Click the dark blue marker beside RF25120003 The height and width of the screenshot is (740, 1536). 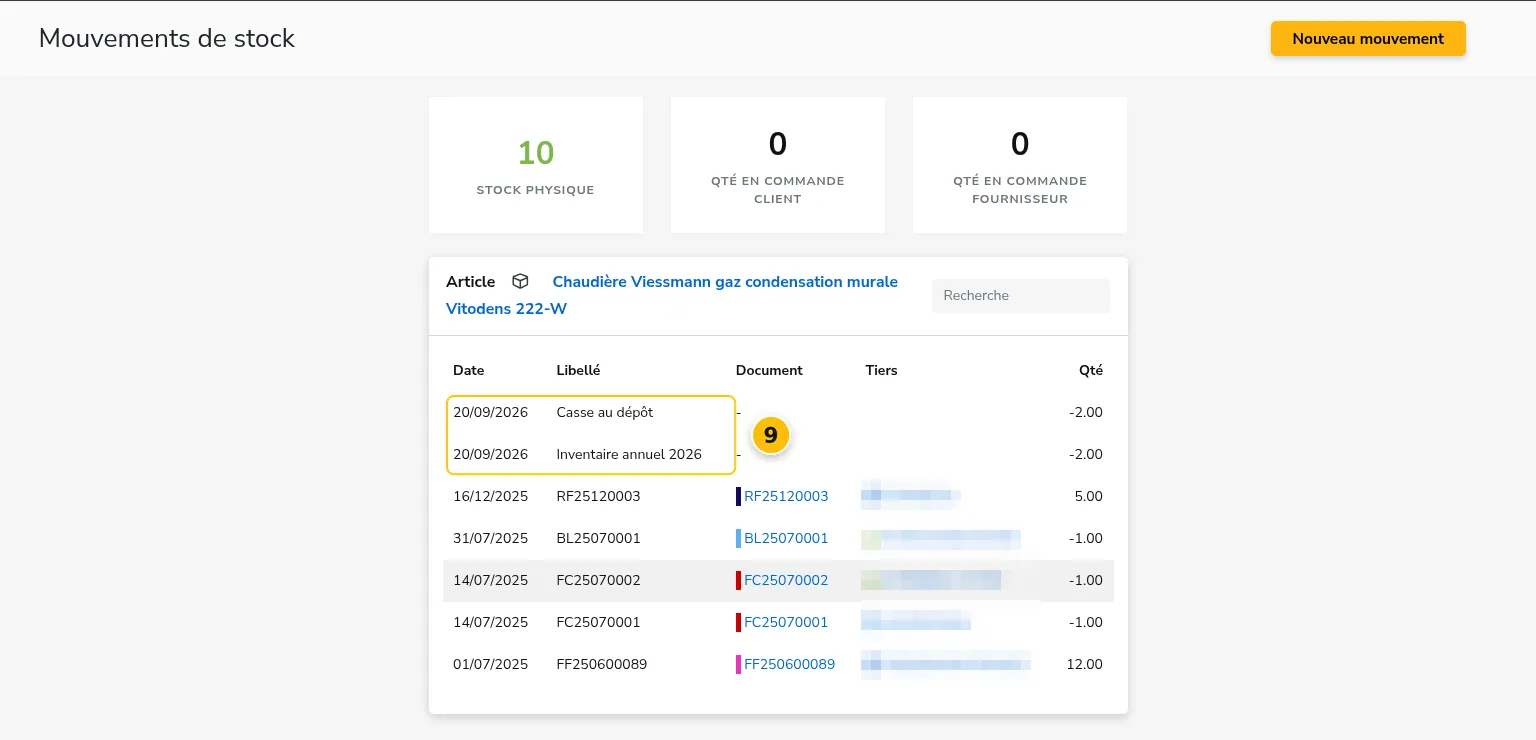[738, 496]
